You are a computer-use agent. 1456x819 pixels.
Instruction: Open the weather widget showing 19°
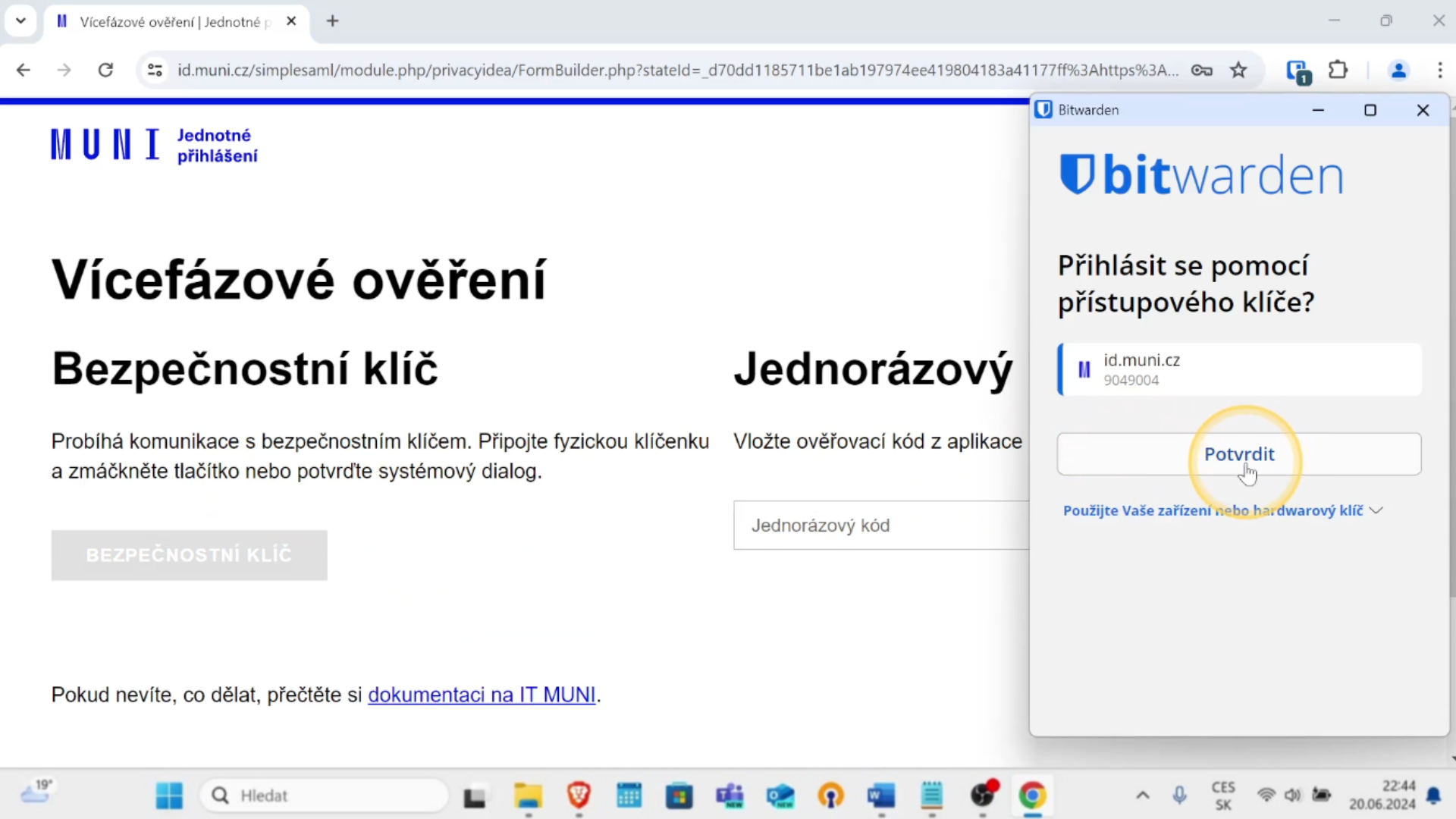click(x=36, y=792)
